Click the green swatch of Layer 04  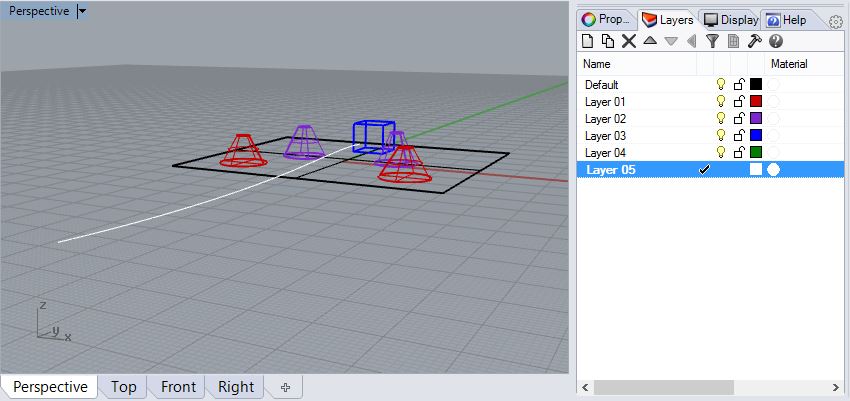click(x=756, y=152)
